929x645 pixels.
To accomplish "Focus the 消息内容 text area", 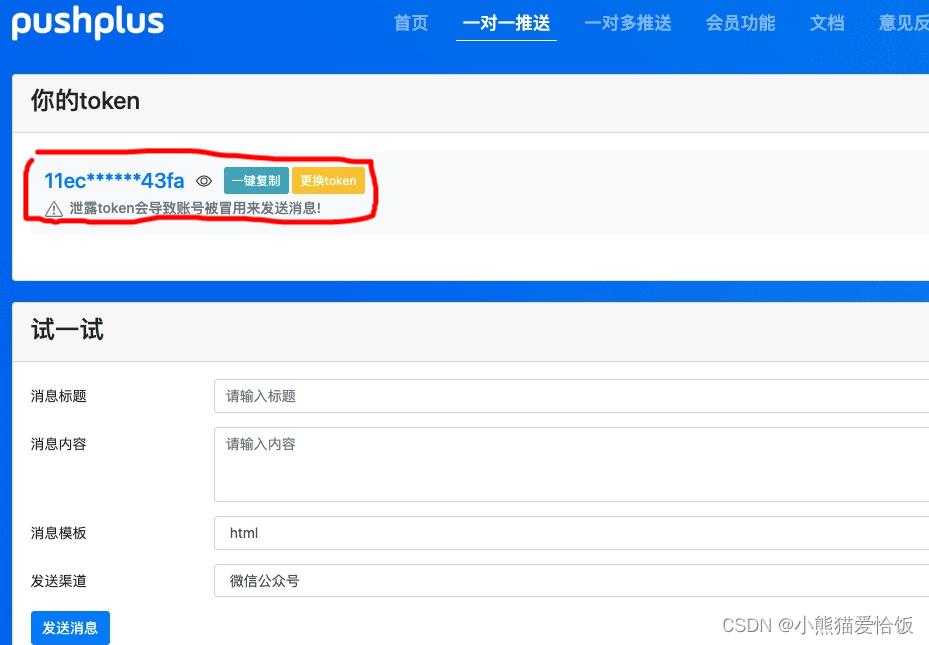I will coord(571,464).
